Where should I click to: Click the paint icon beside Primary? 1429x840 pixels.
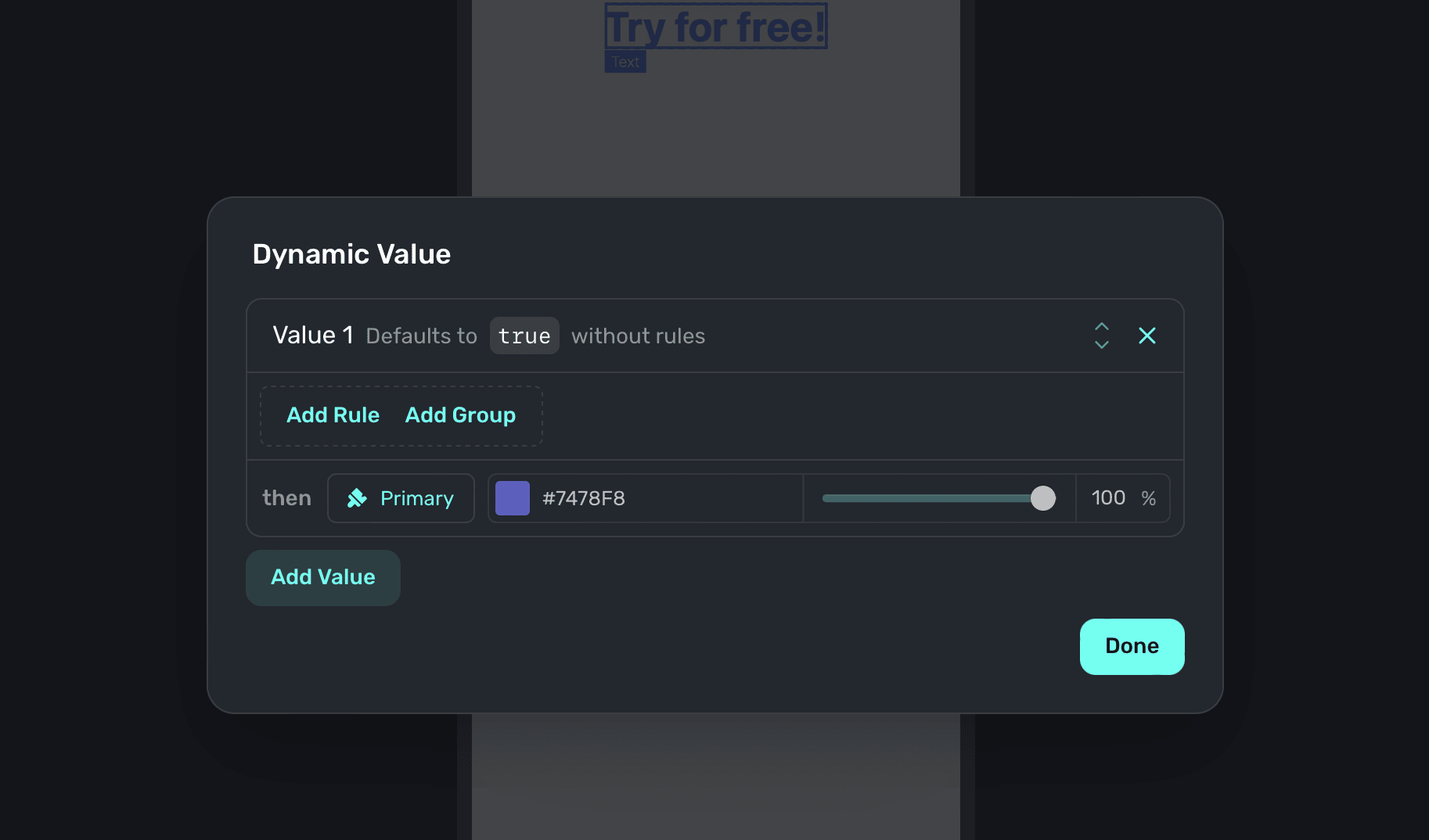coord(357,498)
